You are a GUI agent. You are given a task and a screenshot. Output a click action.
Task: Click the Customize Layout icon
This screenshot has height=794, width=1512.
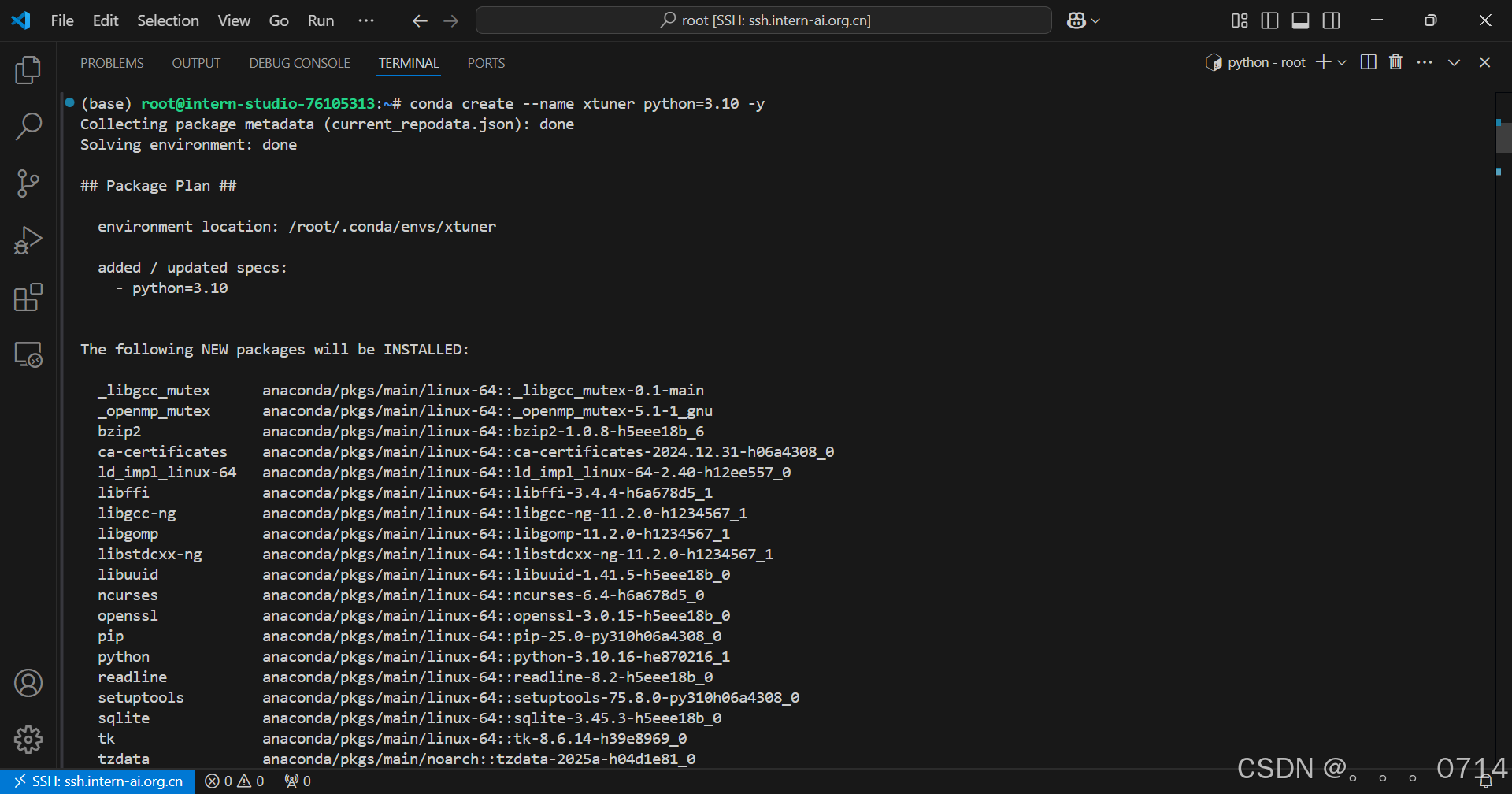click(x=1240, y=21)
